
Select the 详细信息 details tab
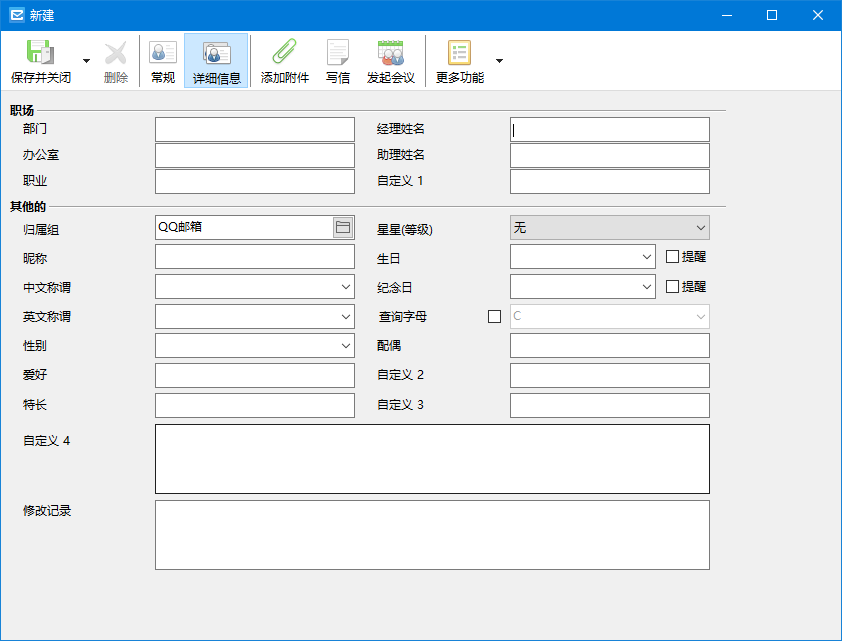point(216,61)
